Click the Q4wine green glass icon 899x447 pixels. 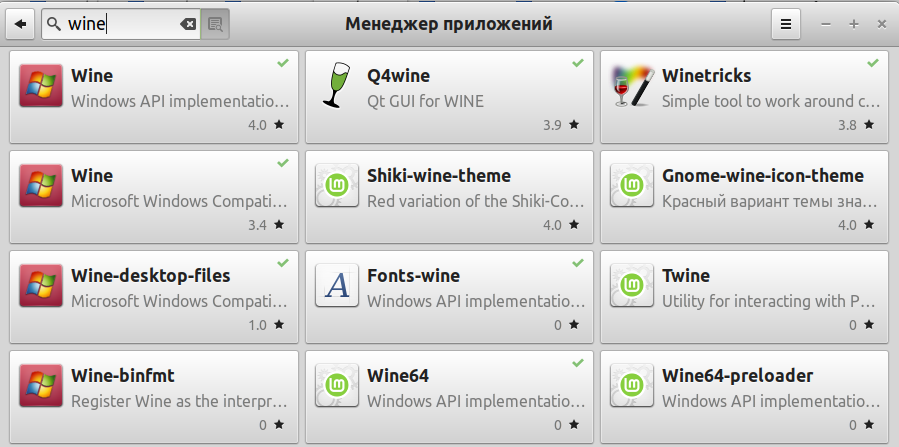coord(337,85)
